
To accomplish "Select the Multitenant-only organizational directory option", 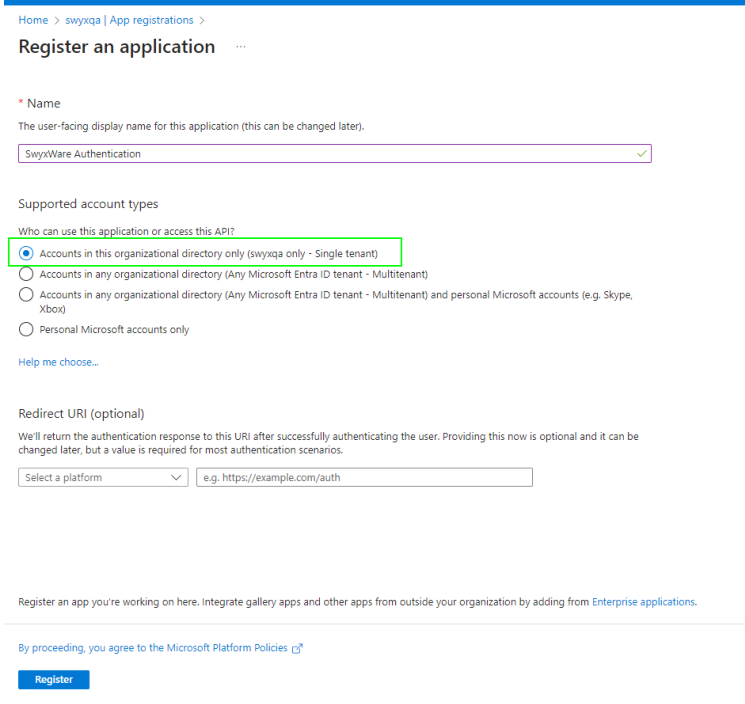I will point(27,274).
